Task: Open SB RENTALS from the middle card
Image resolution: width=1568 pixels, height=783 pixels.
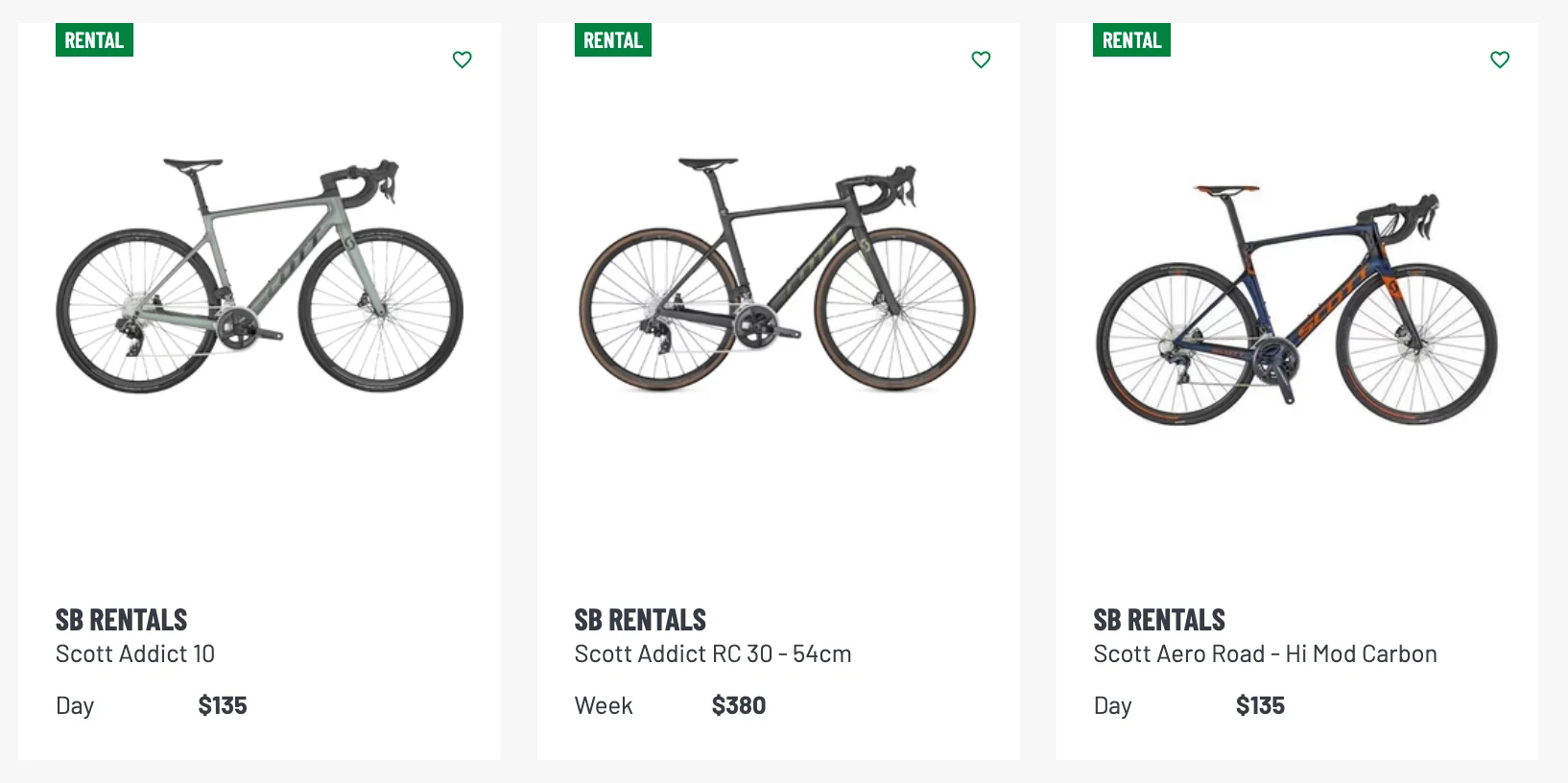Action: coord(640,620)
